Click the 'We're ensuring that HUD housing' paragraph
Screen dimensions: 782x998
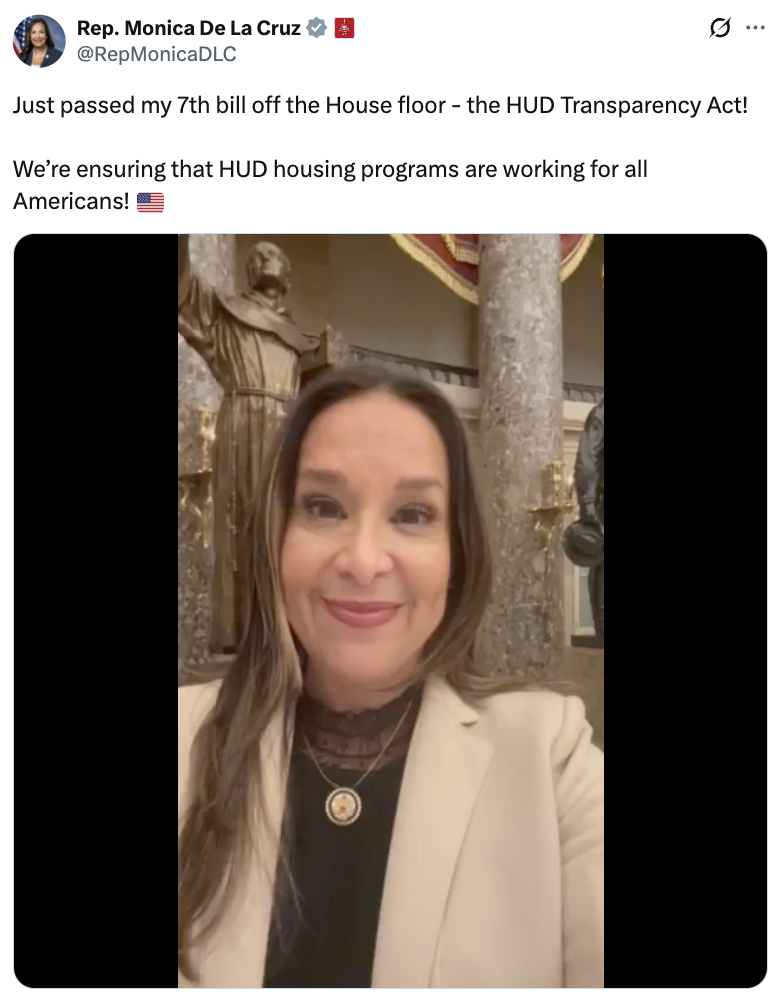330,185
